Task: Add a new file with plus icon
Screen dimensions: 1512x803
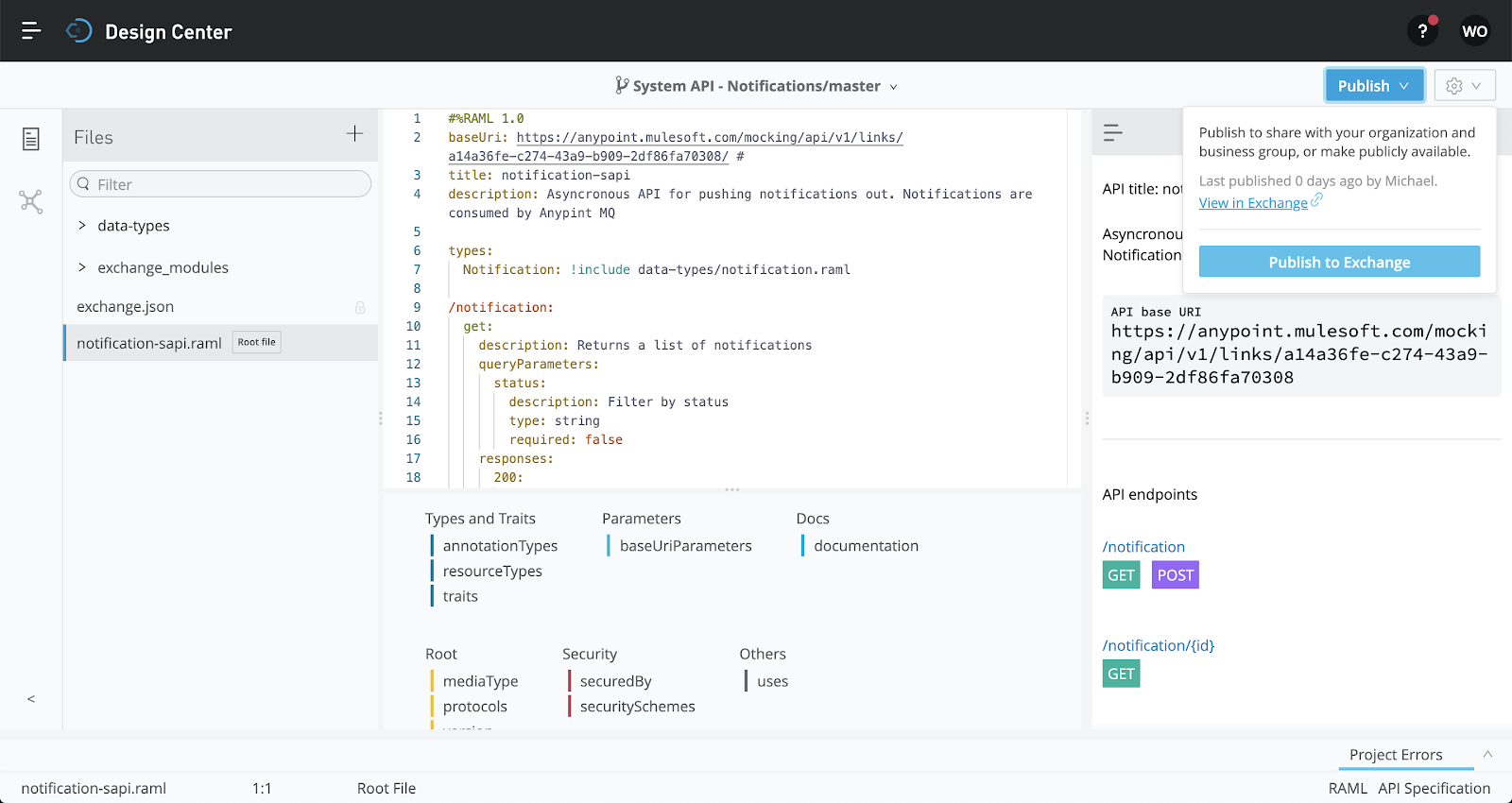Action: pyautogui.click(x=354, y=134)
